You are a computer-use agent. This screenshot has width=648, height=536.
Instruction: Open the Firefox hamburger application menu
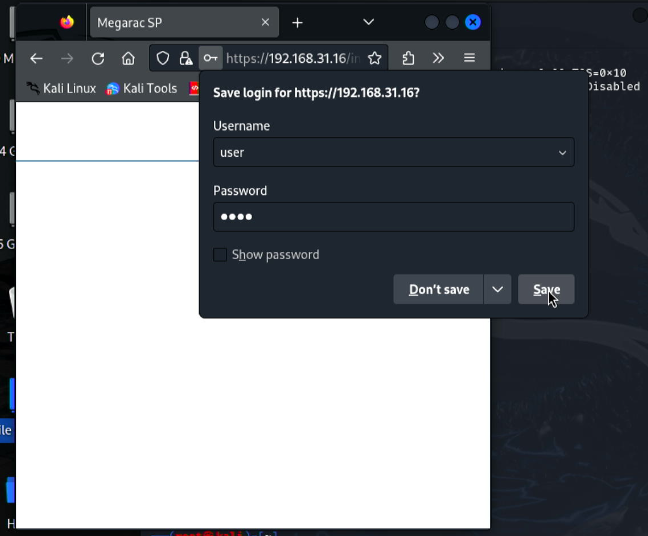(469, 58)
